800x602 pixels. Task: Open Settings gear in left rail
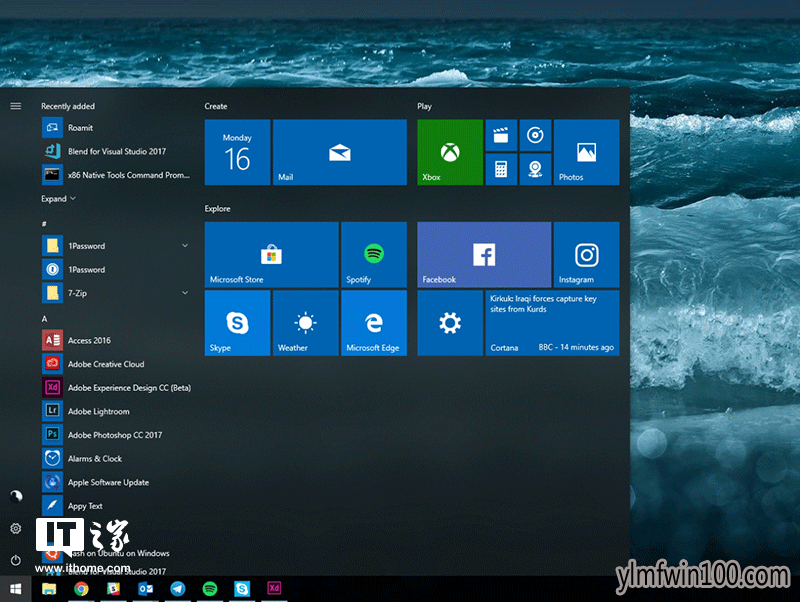(x=16, y=529)
